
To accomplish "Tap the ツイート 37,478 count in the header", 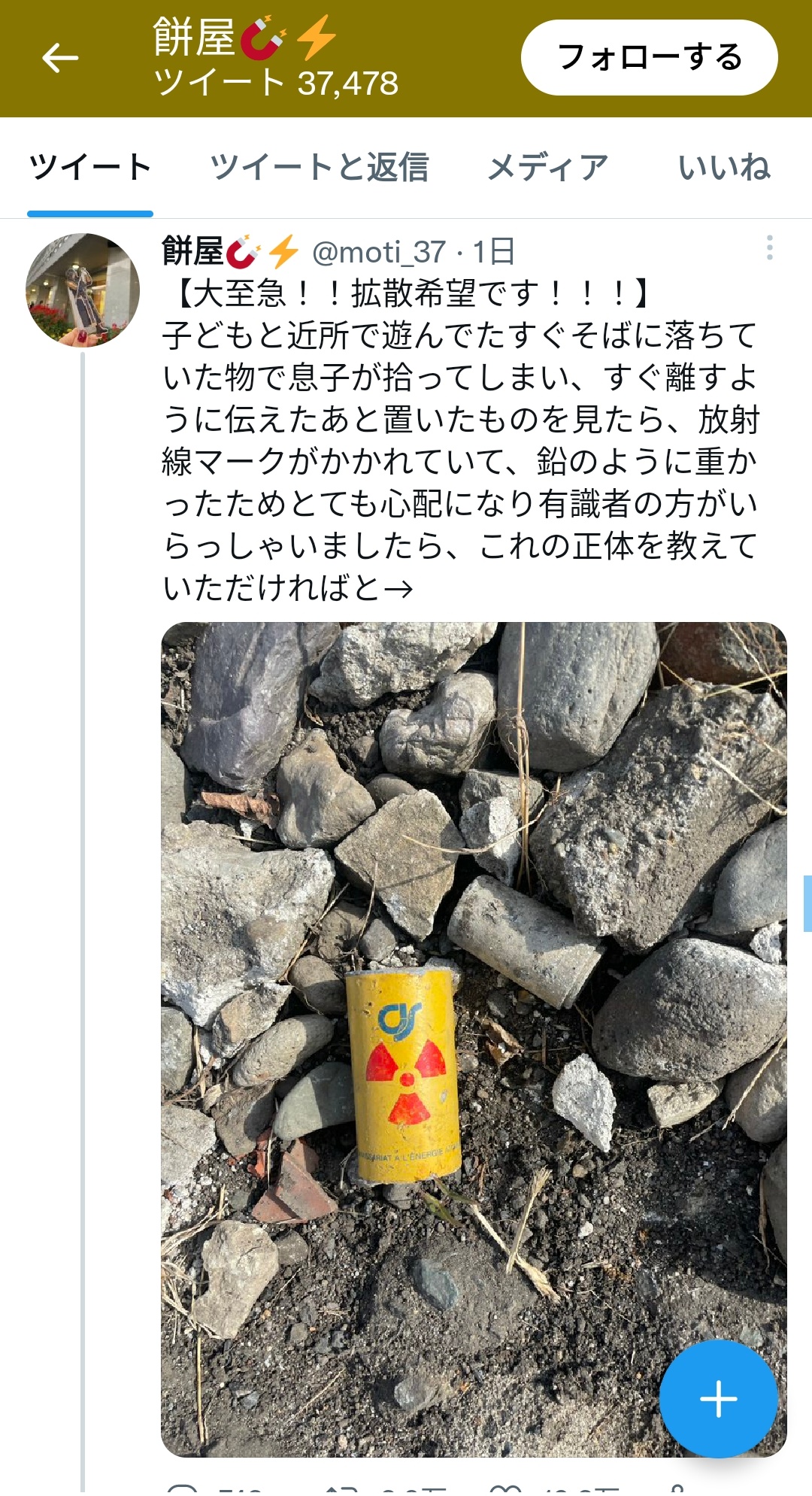I will (x=276, y=83).
